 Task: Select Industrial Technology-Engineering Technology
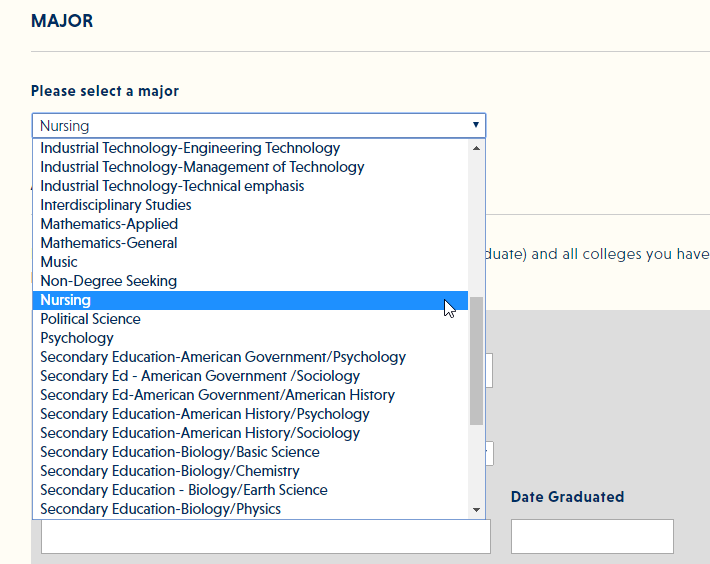(190, 148)
